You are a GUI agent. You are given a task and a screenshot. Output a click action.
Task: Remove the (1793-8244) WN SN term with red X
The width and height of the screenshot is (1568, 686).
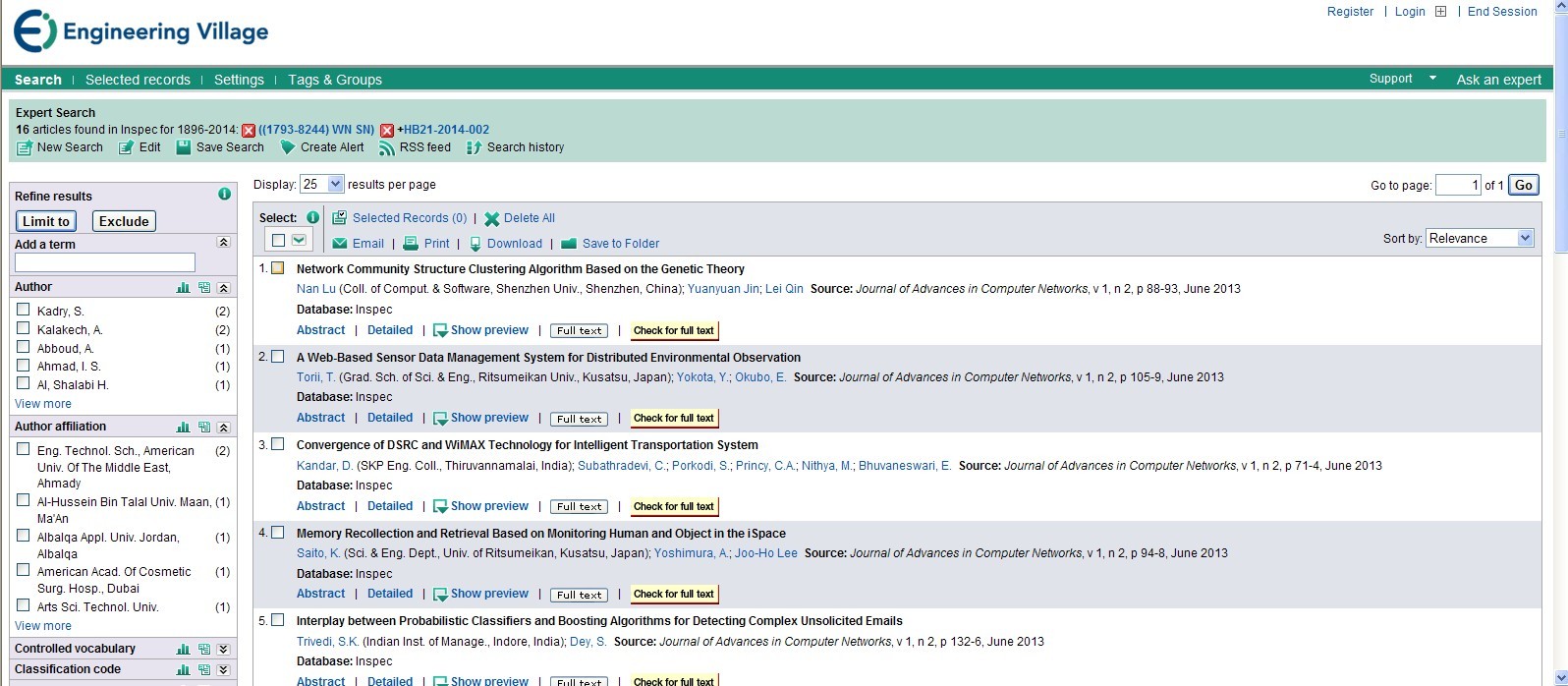pos(249,130)
